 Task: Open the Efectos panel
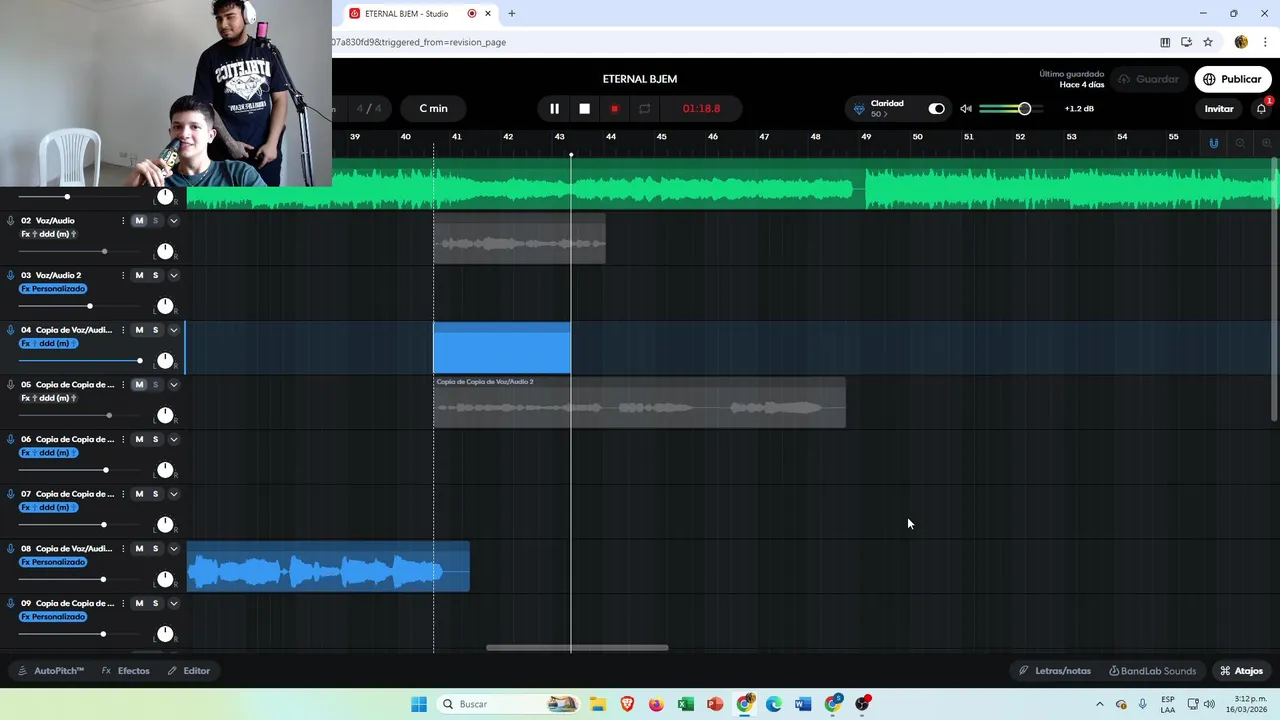point(126,671)
